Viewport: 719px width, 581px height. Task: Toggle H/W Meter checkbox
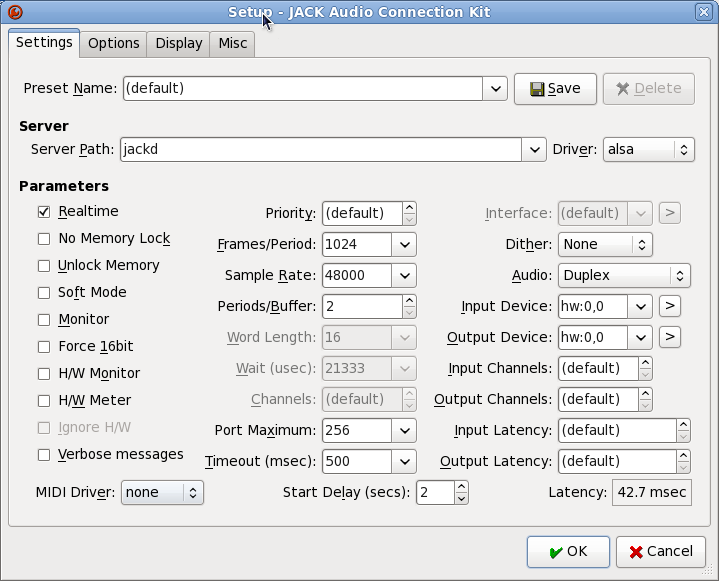click(44, 401)
